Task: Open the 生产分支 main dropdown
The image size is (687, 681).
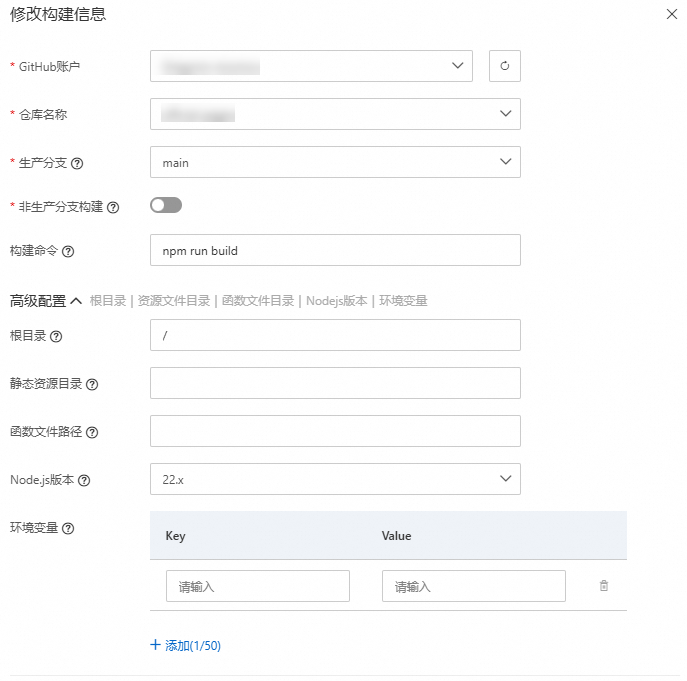Action: click(x=335, y=162)
